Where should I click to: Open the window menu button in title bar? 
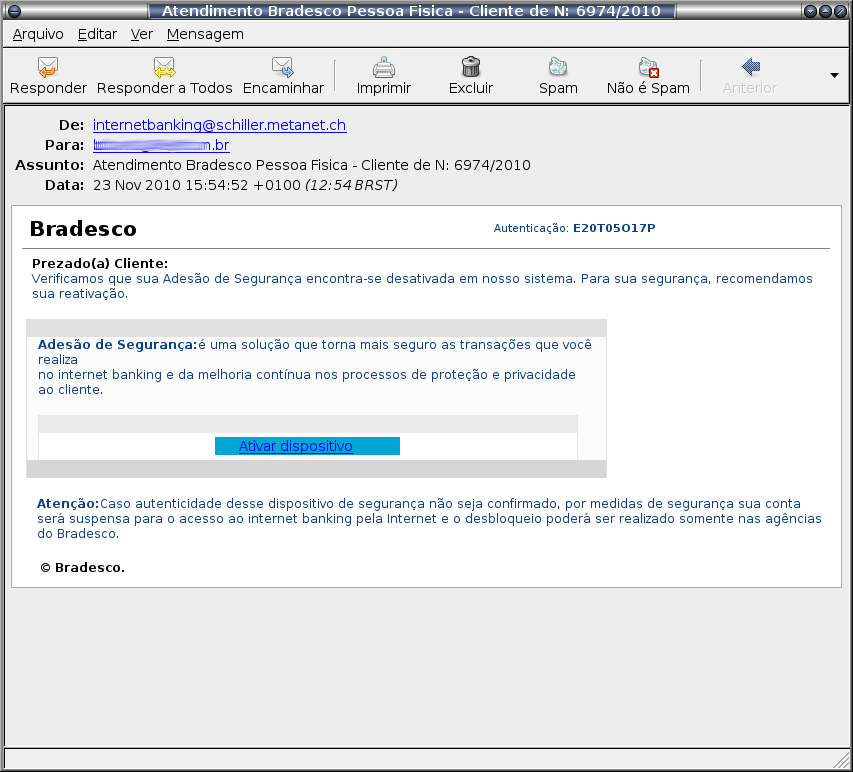pyautogui.click(x=14, y=11)
